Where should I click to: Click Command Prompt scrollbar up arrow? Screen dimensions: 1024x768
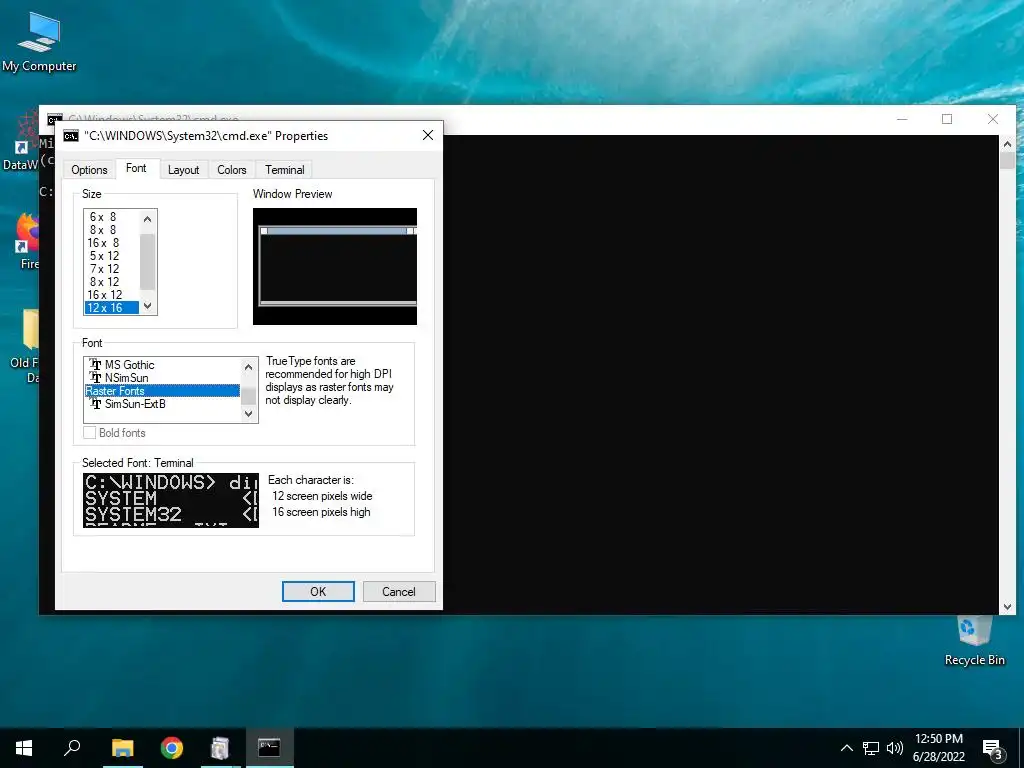1007,144
